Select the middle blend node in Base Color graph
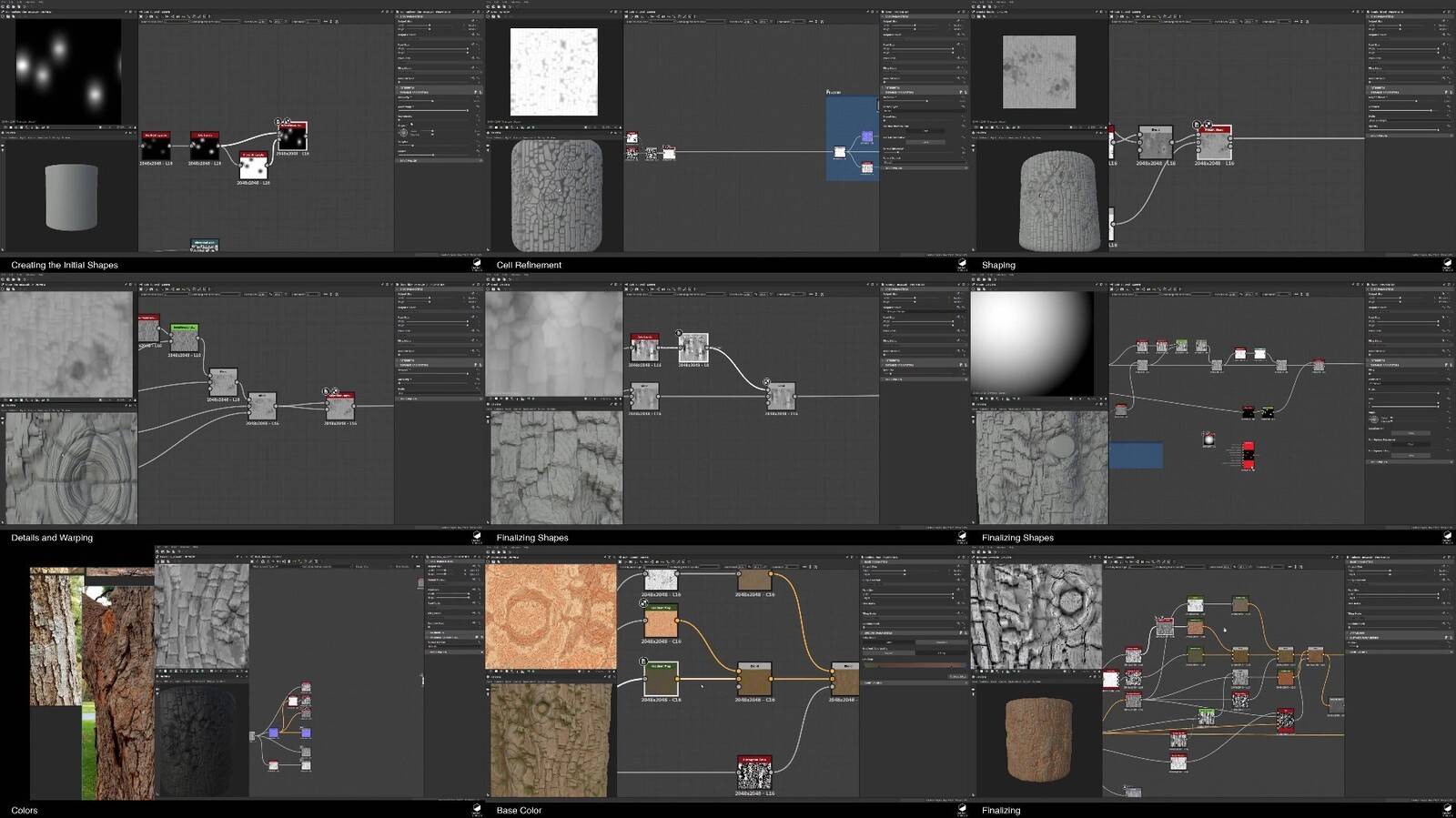The height and width of the screenshot is (818, 1456). click(753, 680)
